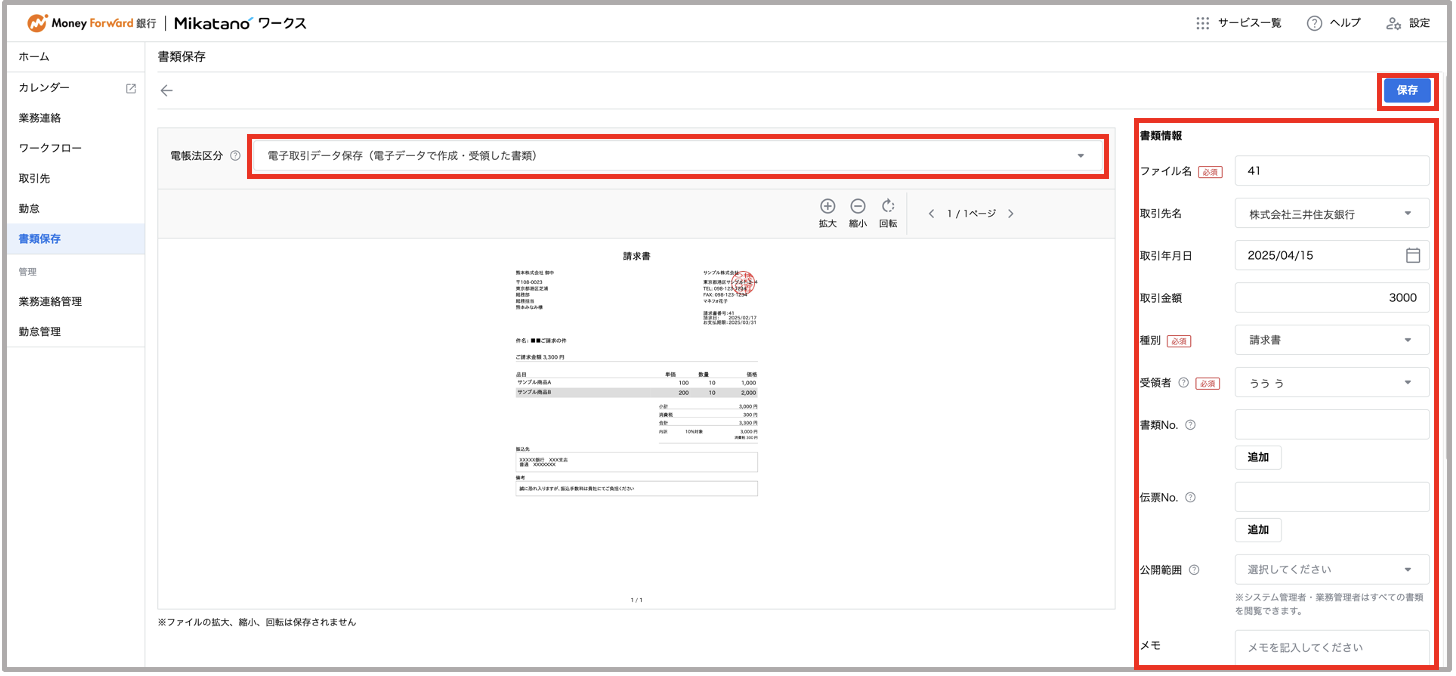
Task: Click the 管理 section label in sidebar
Action: 27,271
